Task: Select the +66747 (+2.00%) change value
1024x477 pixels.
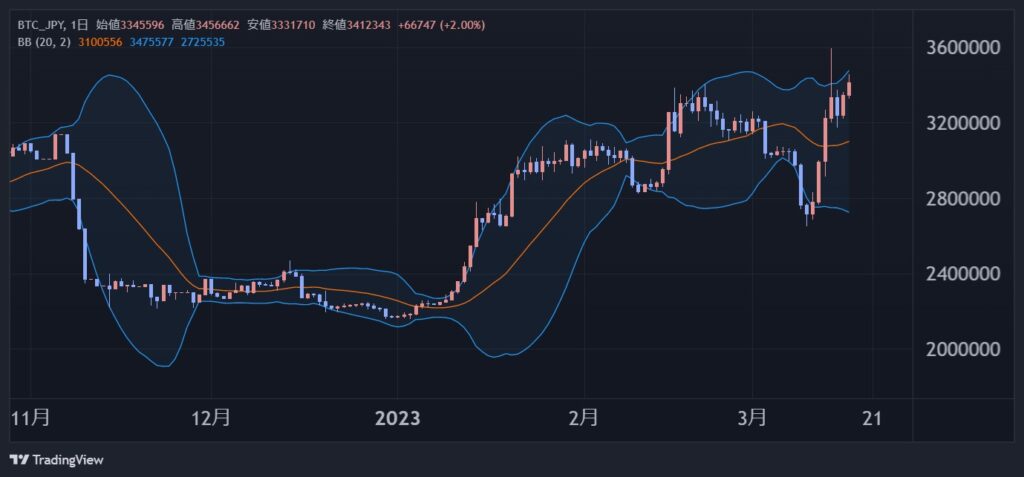Action: (441, 25)
